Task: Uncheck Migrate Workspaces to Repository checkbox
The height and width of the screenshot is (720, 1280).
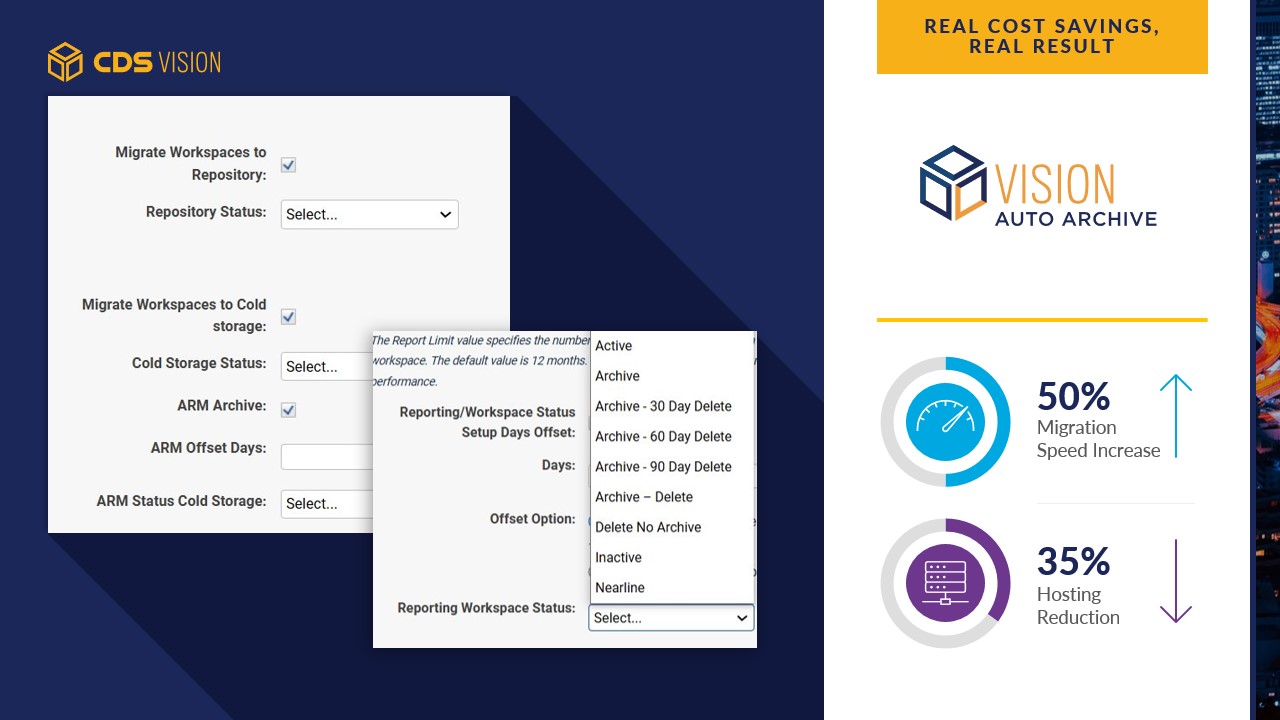Action: point(288,165)
